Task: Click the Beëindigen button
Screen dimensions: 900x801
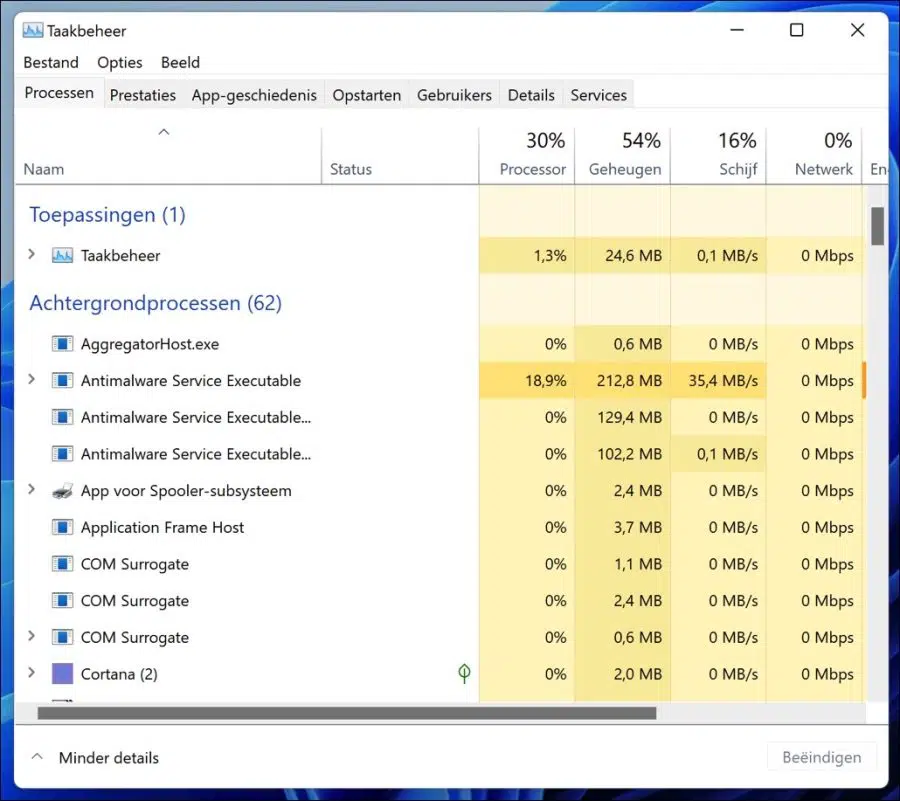Action: point(821,757)
